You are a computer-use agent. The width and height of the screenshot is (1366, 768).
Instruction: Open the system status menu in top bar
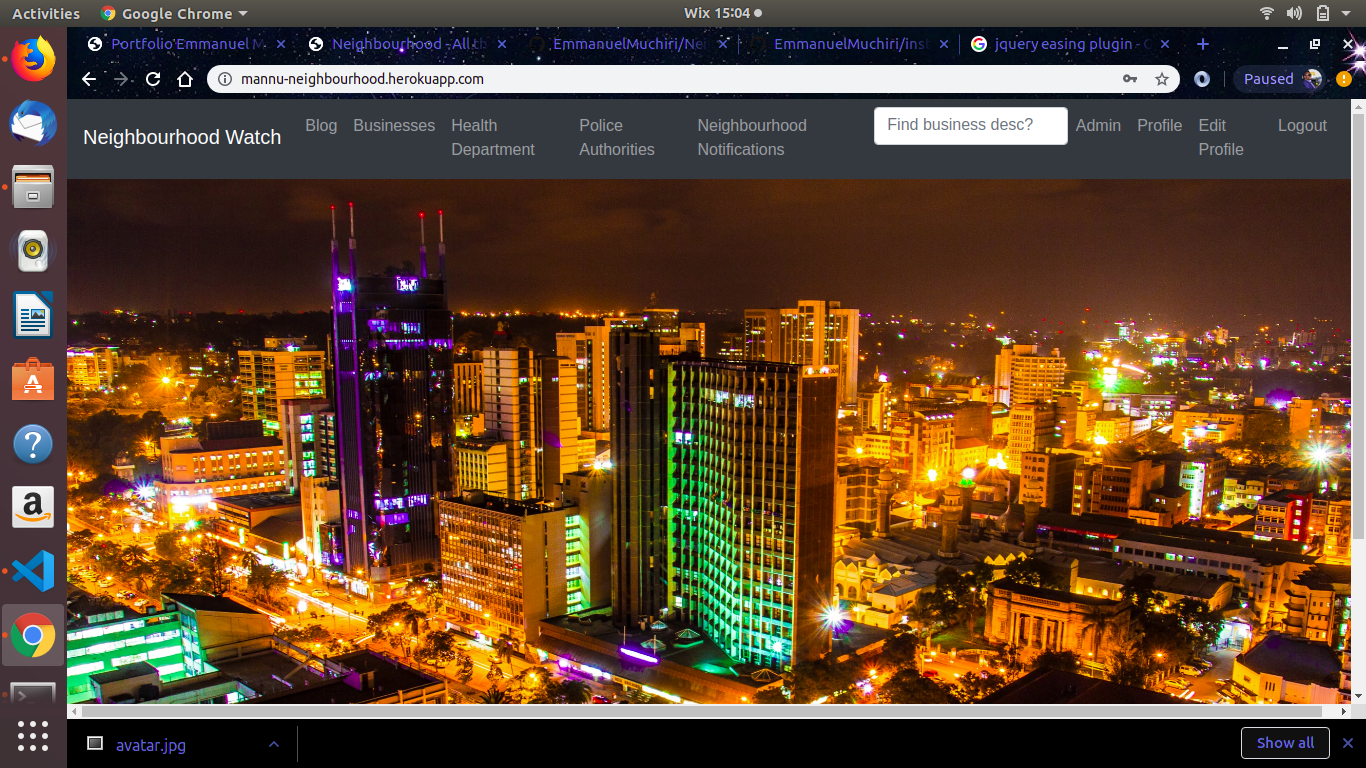(1322, 13)
